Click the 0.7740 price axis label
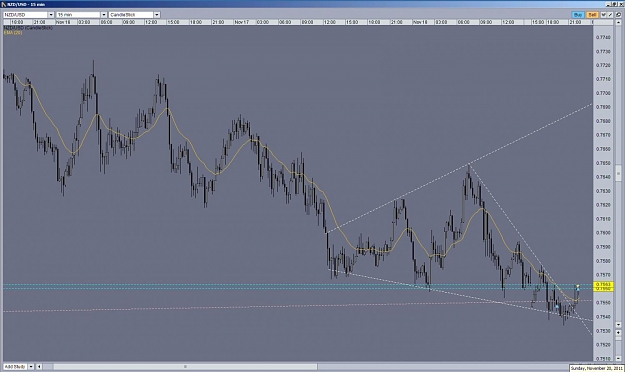The height and width of the screenshot is (372, 625). tap(603, 37)
